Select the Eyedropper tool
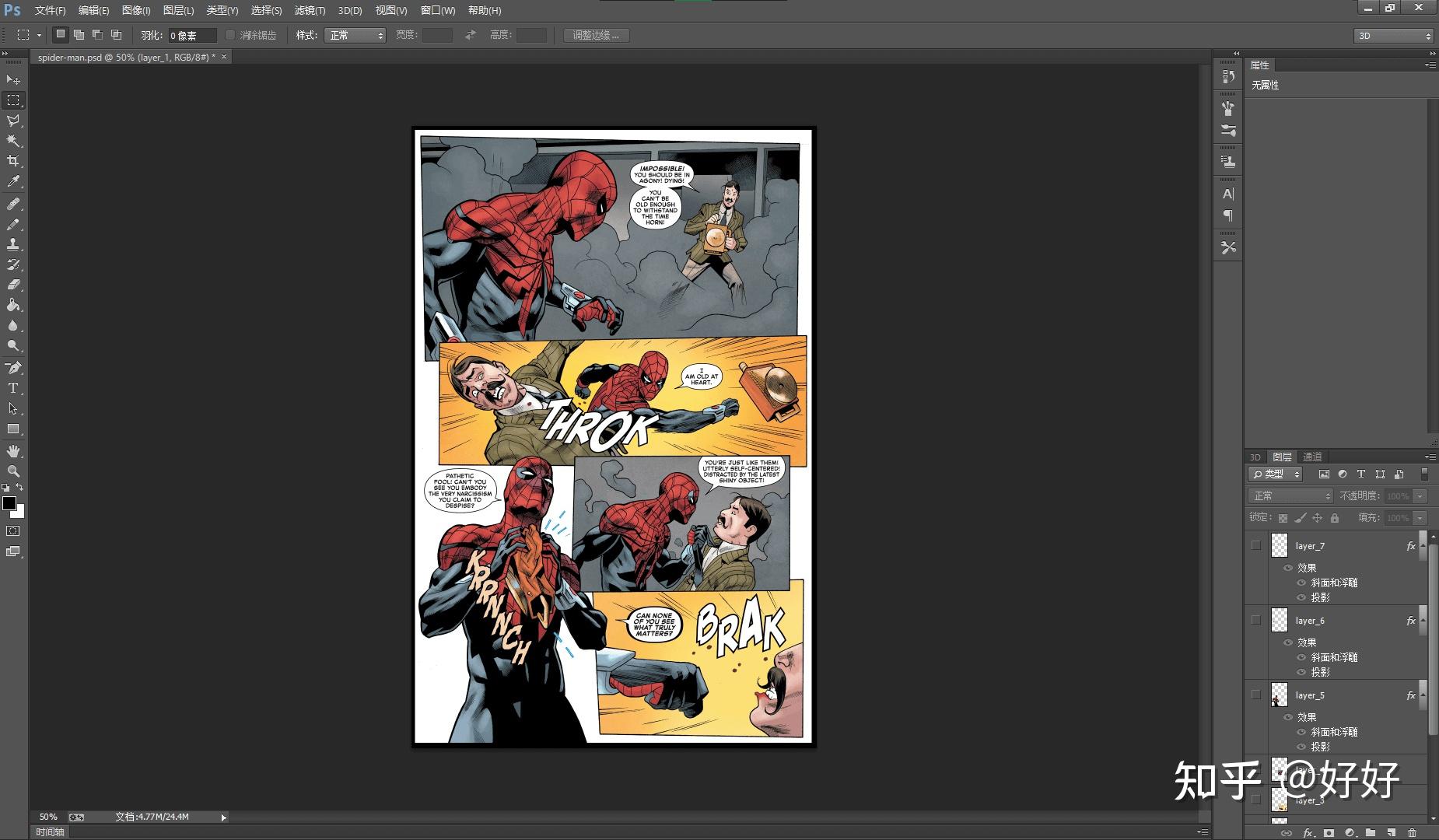This screenshot has width=1439, height=840. (13, 182)
